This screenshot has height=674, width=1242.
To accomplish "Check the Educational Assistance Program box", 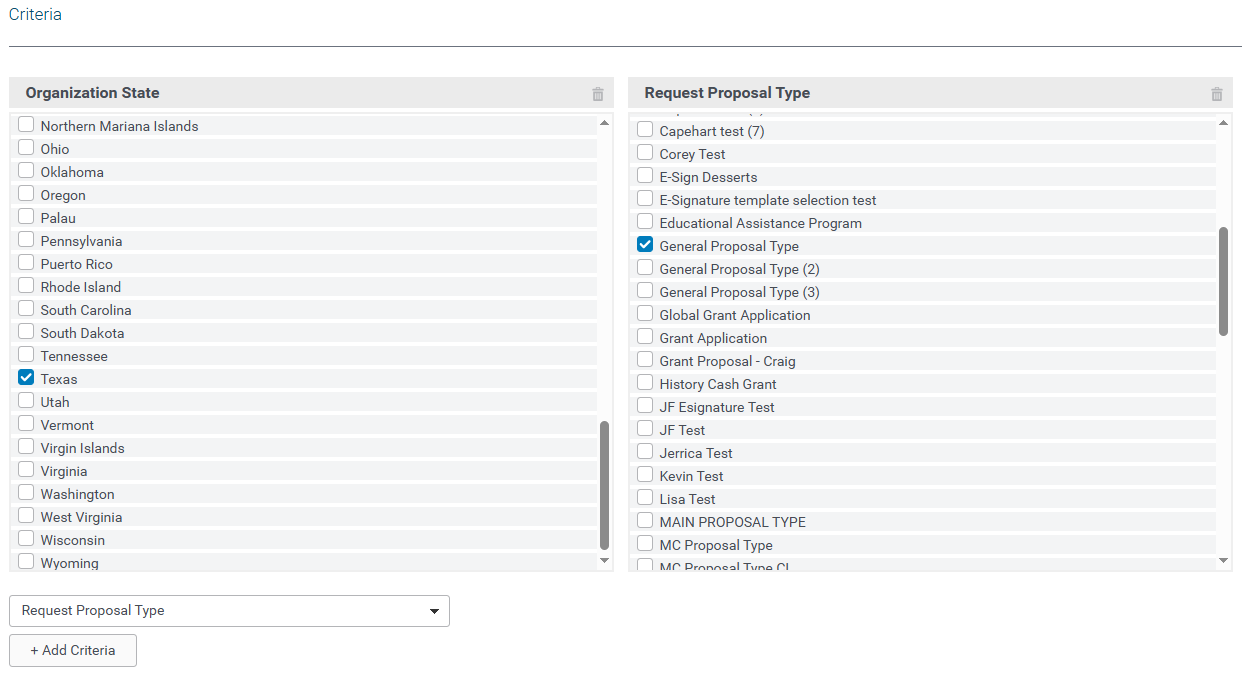I will (645, 222).
